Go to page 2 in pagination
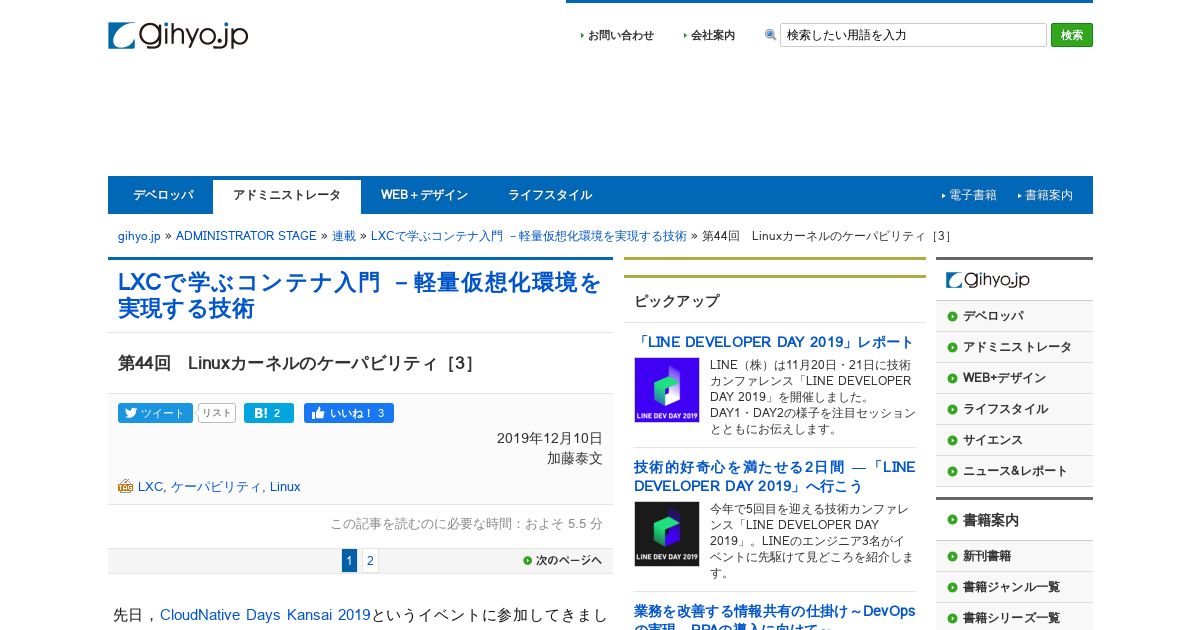This screenshot has width=1200, height=630. point(370,561)
